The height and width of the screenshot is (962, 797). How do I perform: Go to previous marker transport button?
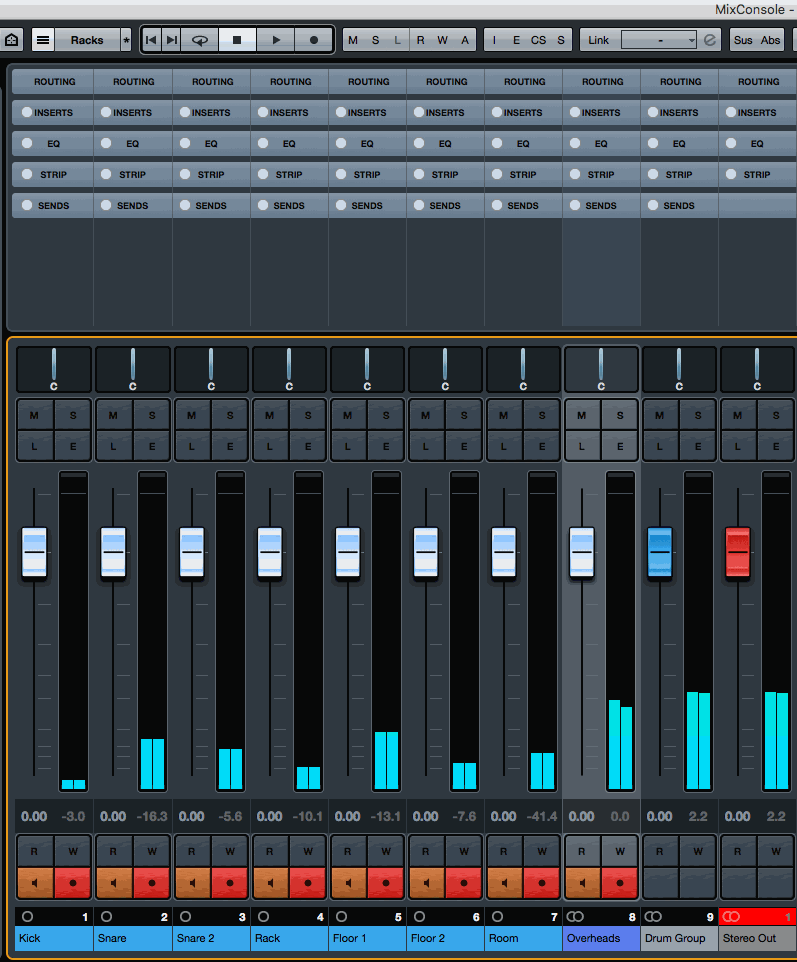(x=150, y=40)
